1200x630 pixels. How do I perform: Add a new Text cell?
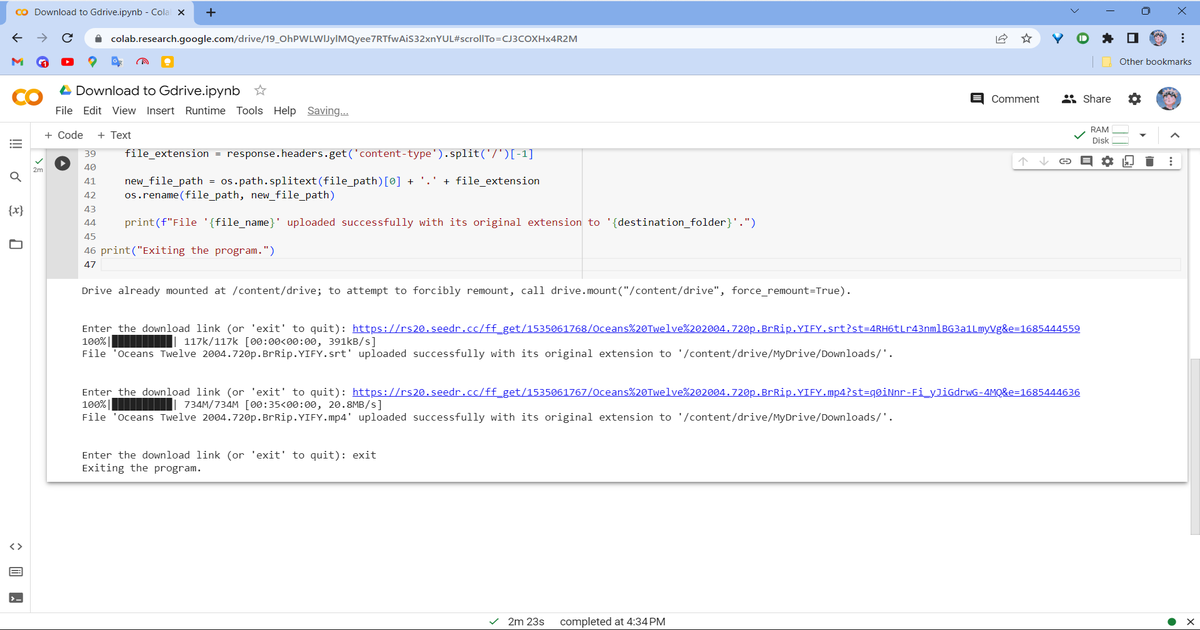tap(114, 135)
